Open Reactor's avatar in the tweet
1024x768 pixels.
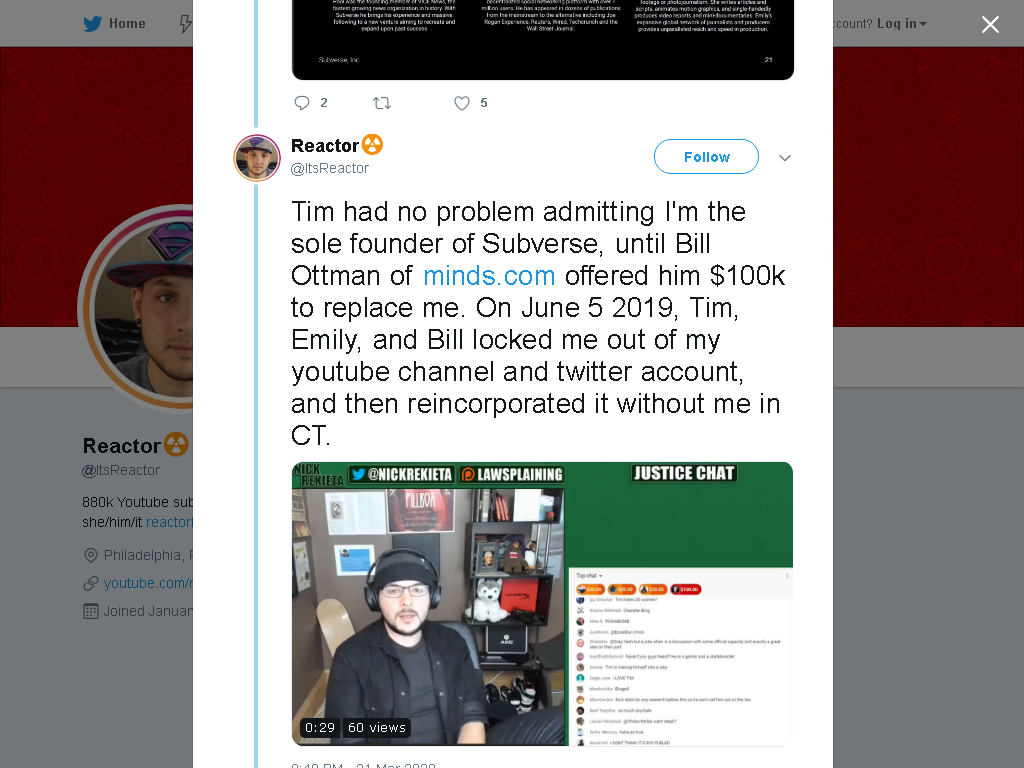[x=257, y=157]
